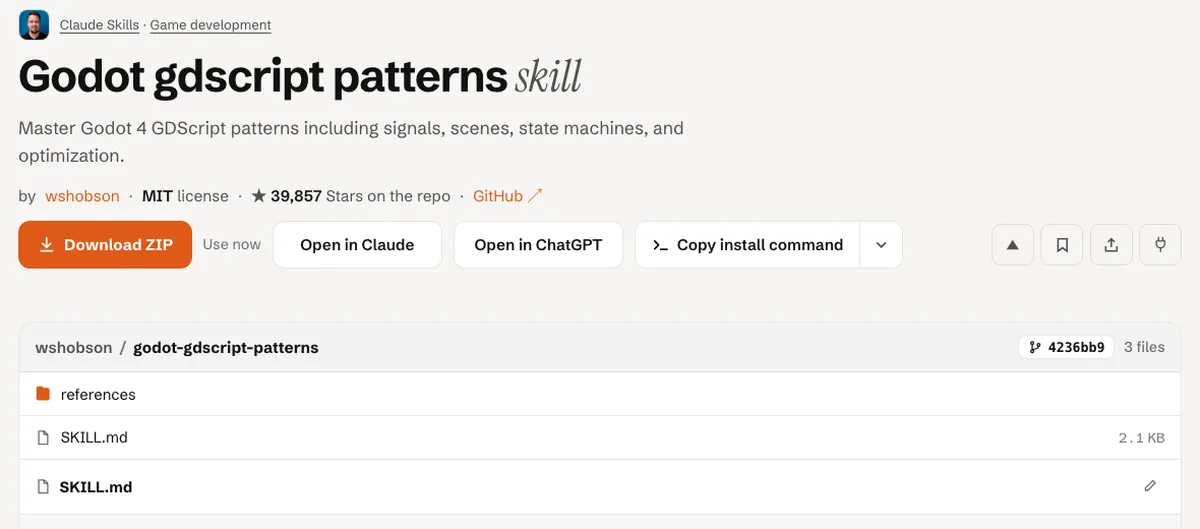Open the GitHub repository link
This screenshot has height=529, width=1200.
click(x=507, y=196)
